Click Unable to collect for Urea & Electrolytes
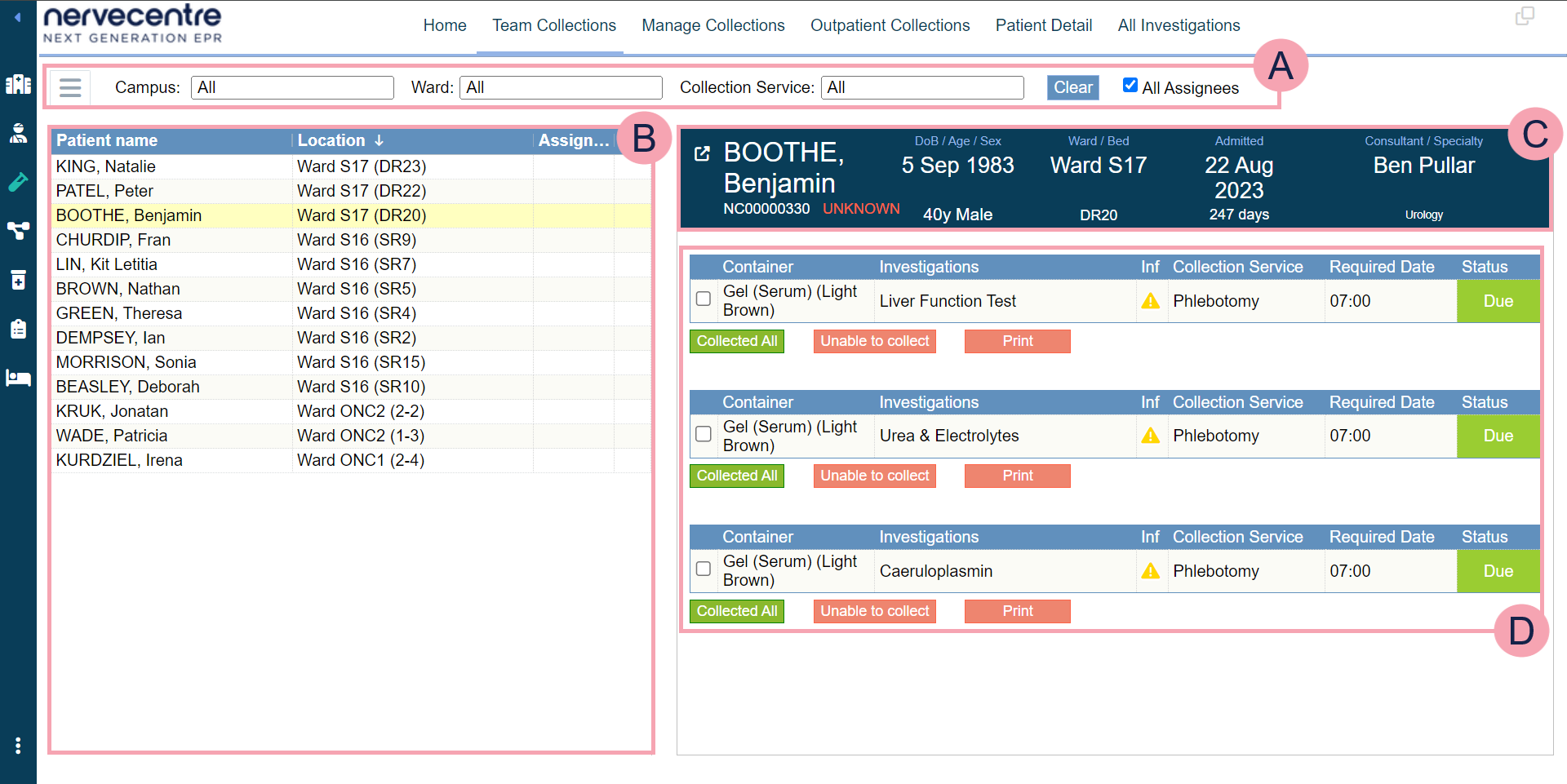The height and width of the screenshot is (784, 1567). point(874,476)
